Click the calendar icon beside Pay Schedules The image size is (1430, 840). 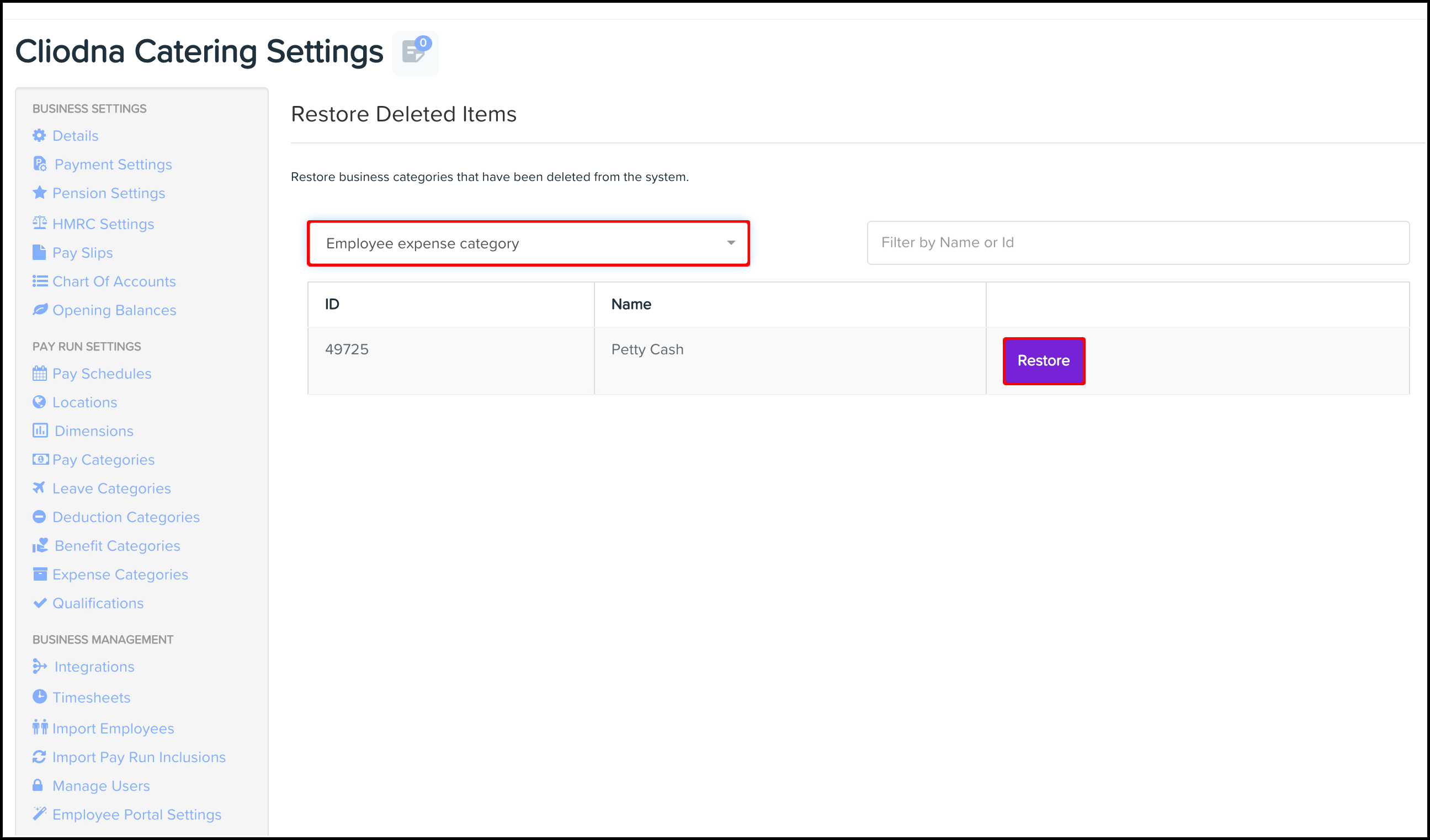click(39, 374)
